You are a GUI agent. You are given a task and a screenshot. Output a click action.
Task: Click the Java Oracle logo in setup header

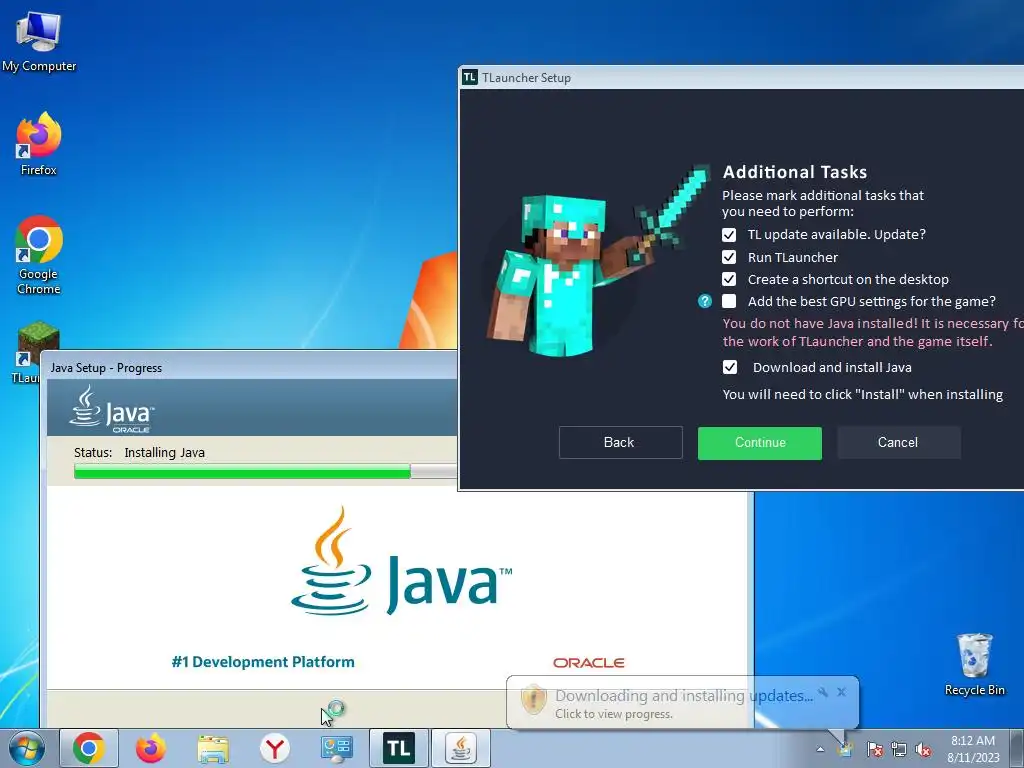click(112, 409)
